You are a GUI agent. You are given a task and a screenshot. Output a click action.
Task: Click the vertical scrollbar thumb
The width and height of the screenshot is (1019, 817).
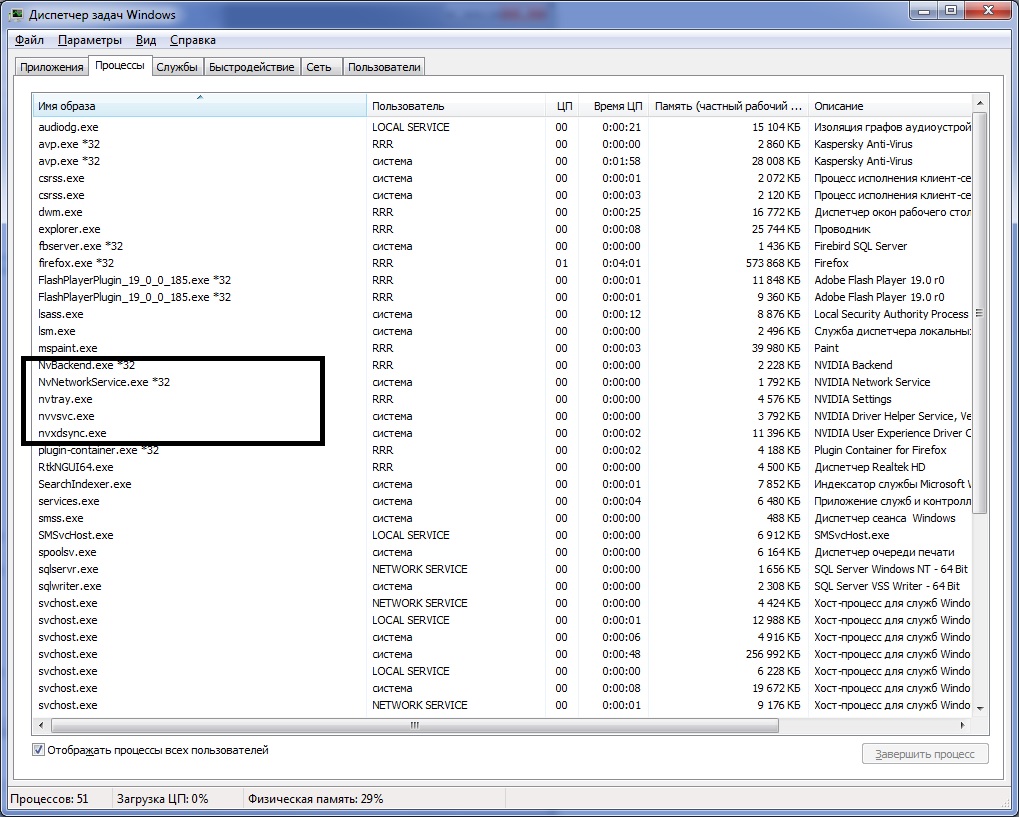(980, 313)
